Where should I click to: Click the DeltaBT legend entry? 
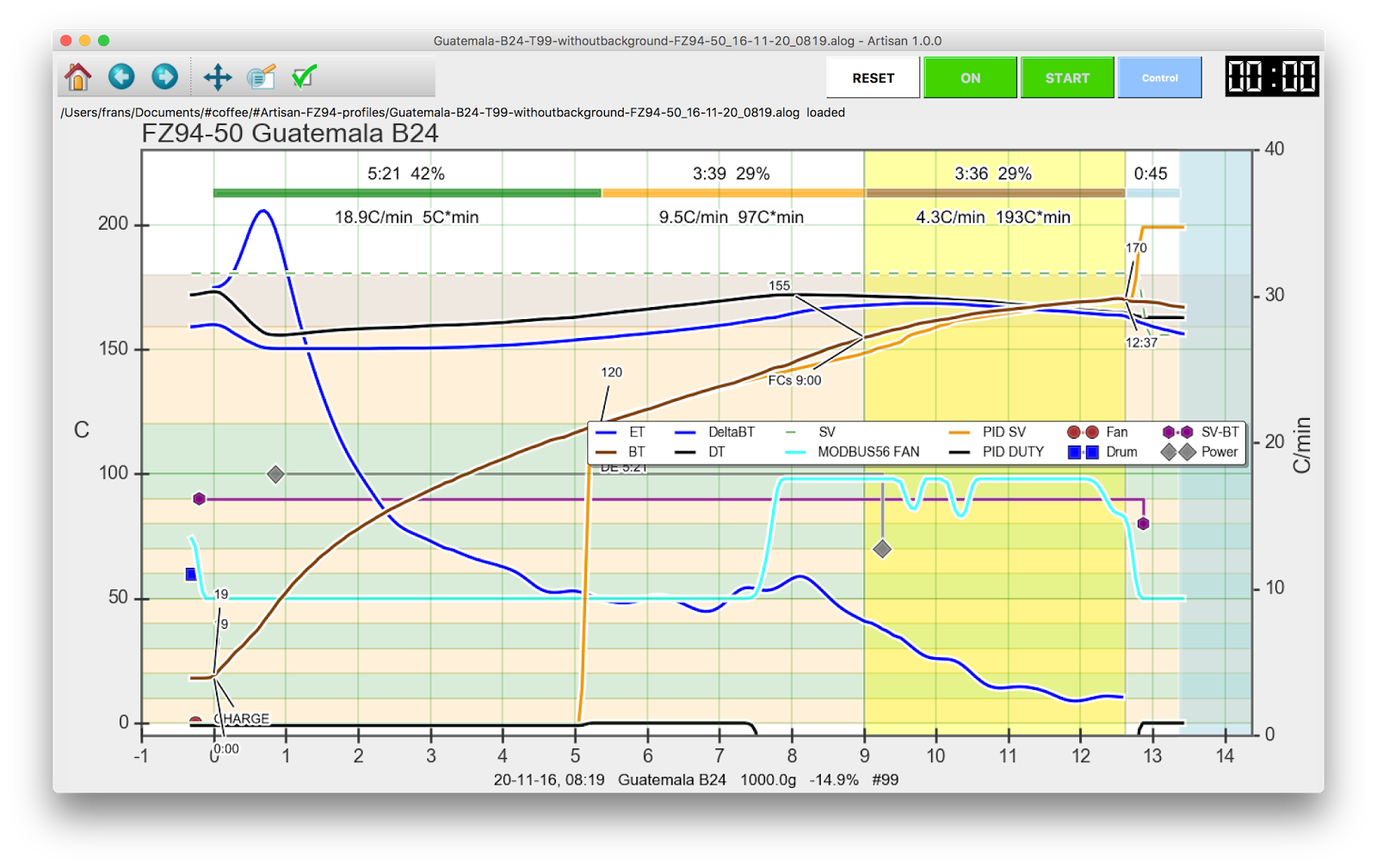pos(715,432)
